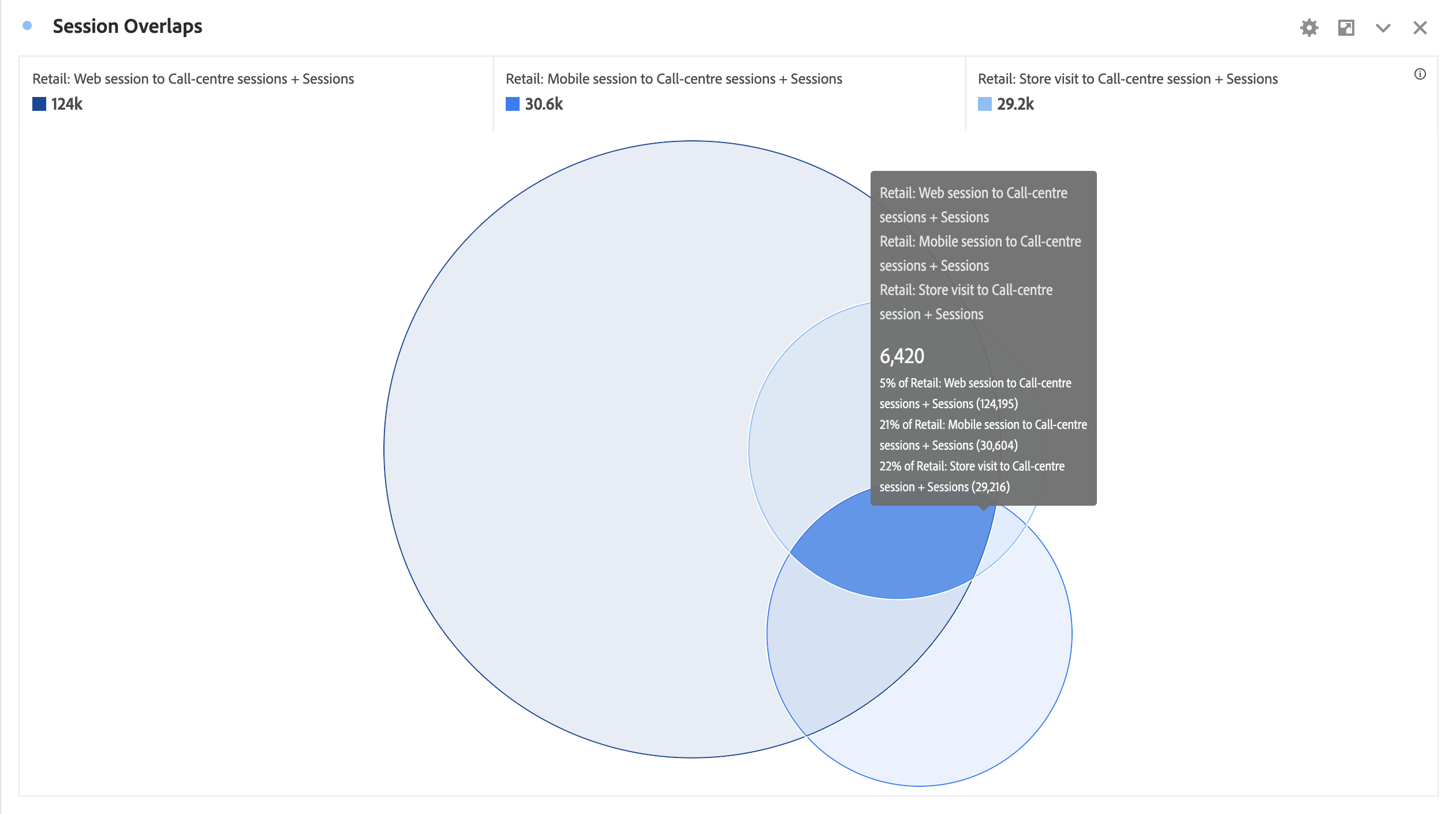Screen dimensions: 1456x814
Task: Click the dark blue 124k legend swatch
Action: (x=39, y=104)
